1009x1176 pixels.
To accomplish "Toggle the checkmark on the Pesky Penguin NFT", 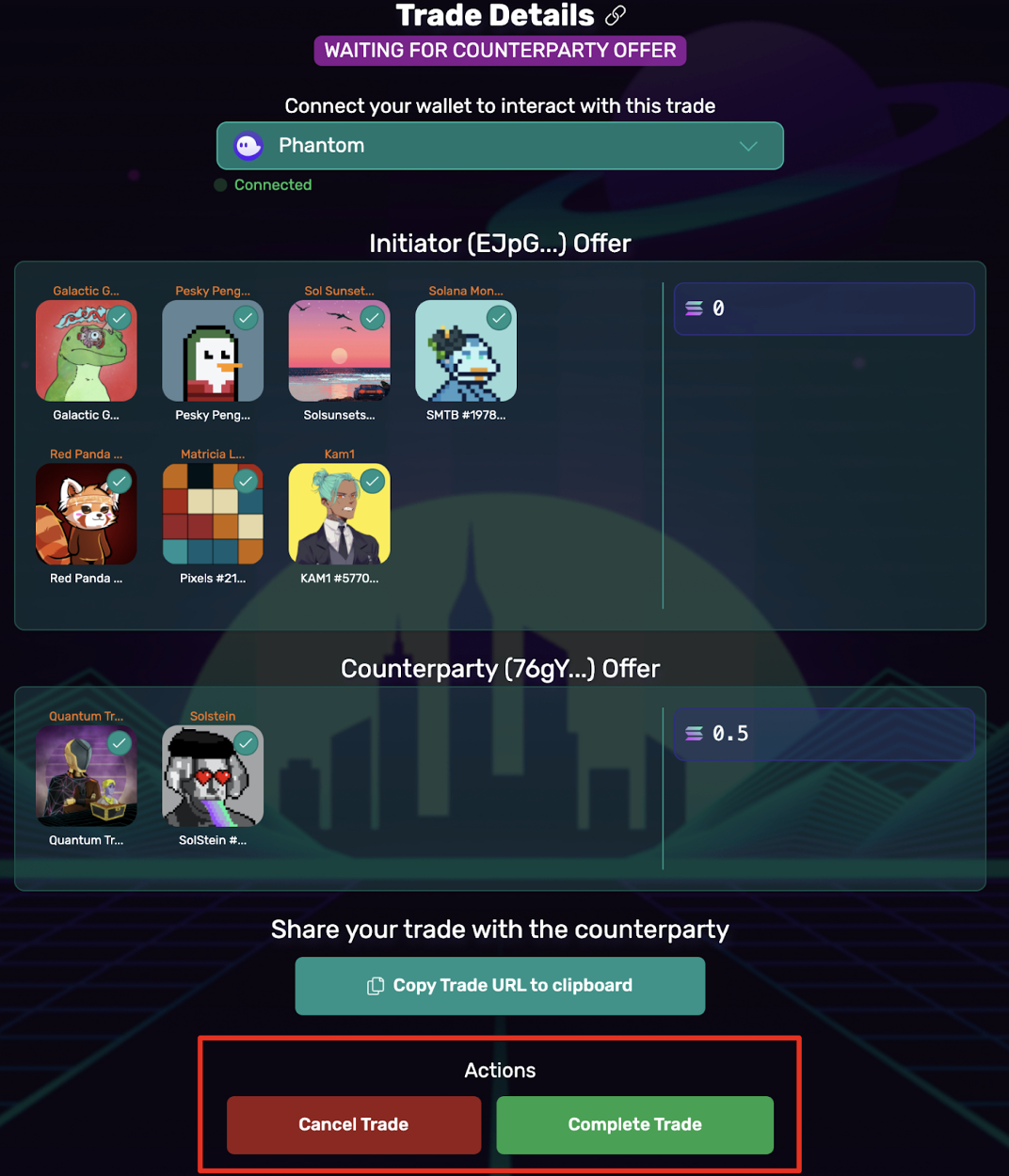I will (x=246, y=318).
